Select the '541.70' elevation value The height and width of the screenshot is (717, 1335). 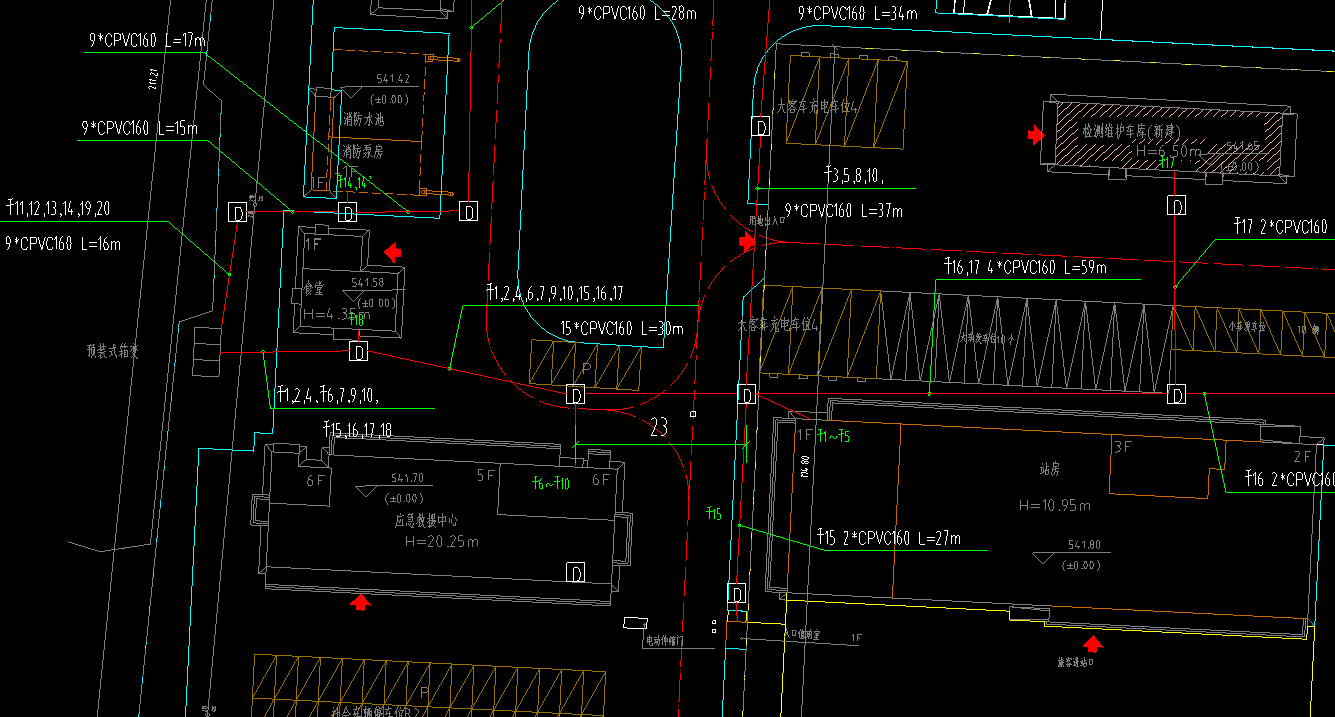coord(408,478)
